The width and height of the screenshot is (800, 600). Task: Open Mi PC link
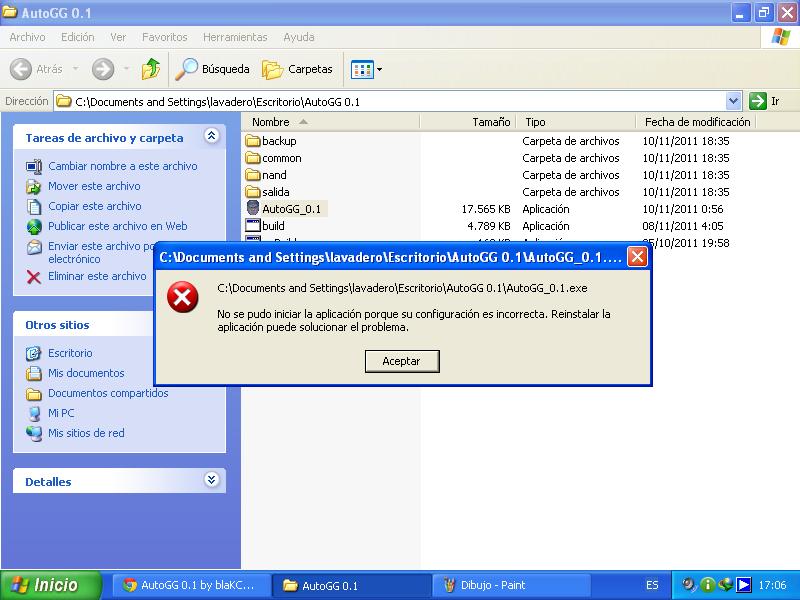pyautogui.click(x=61, y=413)
